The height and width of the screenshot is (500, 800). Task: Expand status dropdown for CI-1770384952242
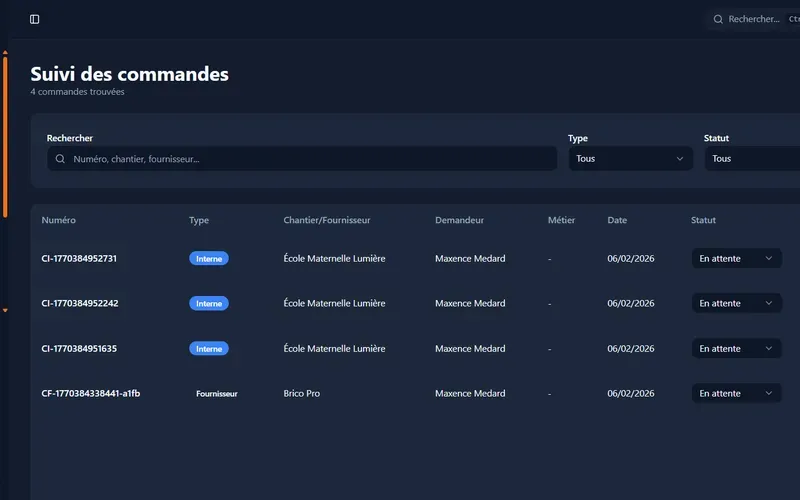(x=736, y=303)
